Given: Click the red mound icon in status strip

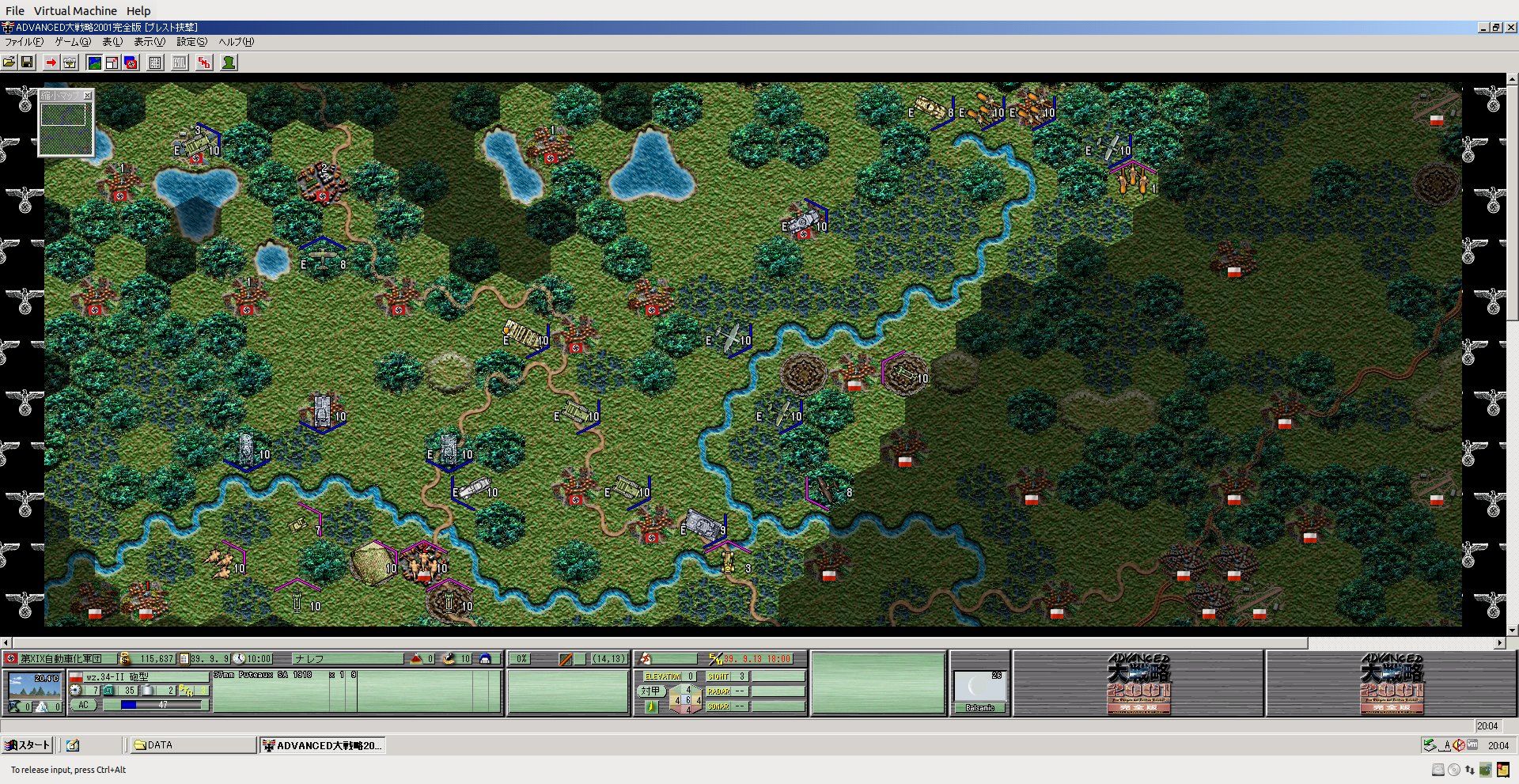Looking at the screenshot, I should (x=416, y=658).
